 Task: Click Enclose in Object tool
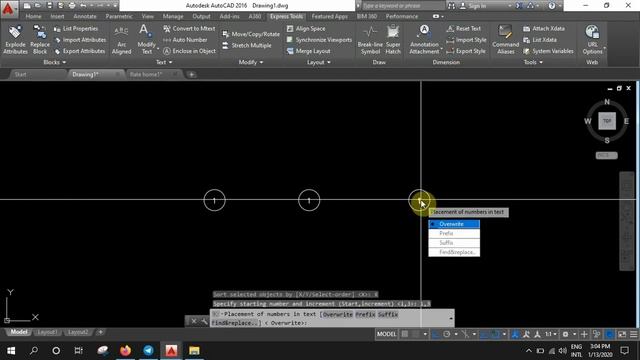pyautogui.click(x=189, y=51)
